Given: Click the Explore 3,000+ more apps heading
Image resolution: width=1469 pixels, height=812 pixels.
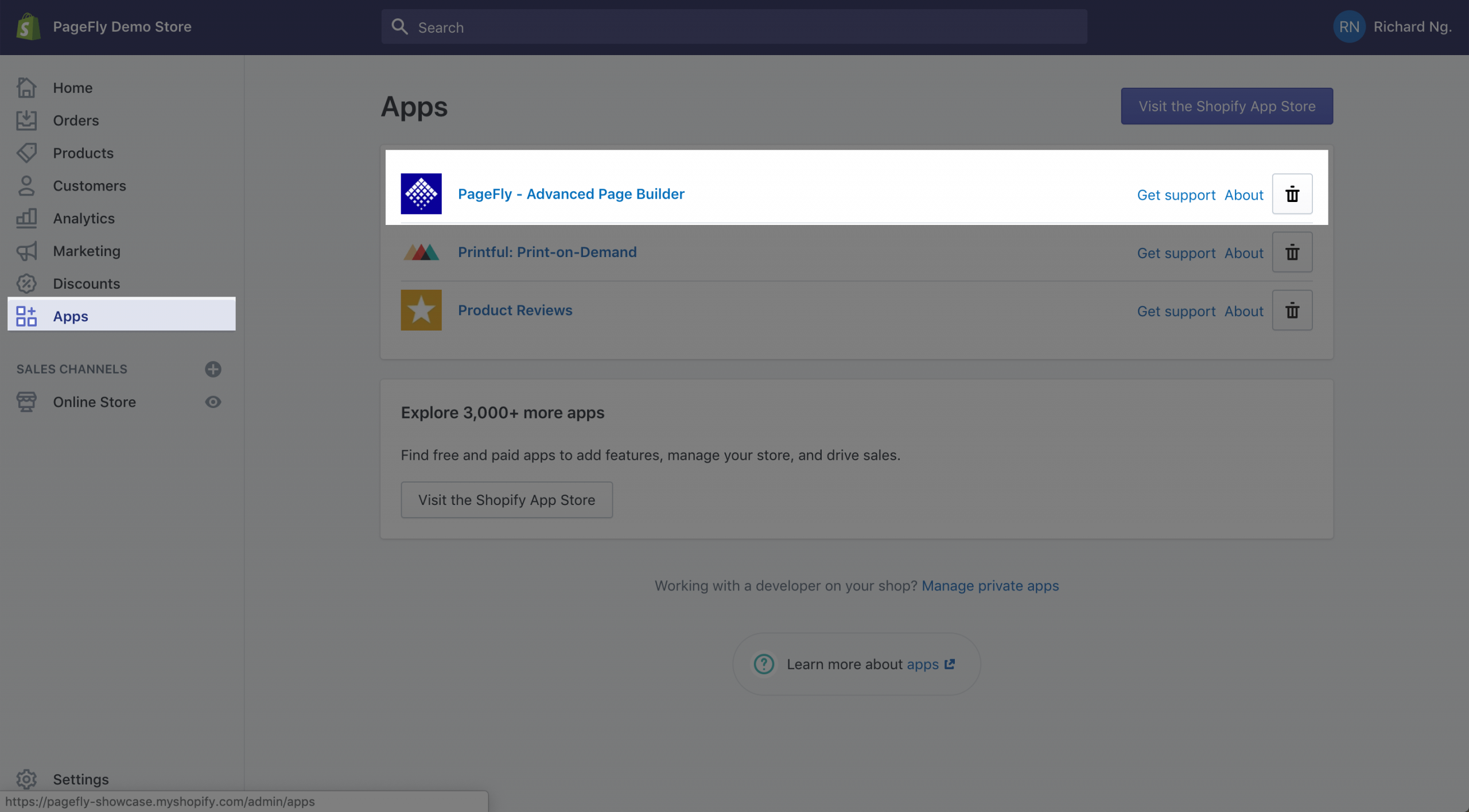Looking at the screenshot, I should 503,413.
